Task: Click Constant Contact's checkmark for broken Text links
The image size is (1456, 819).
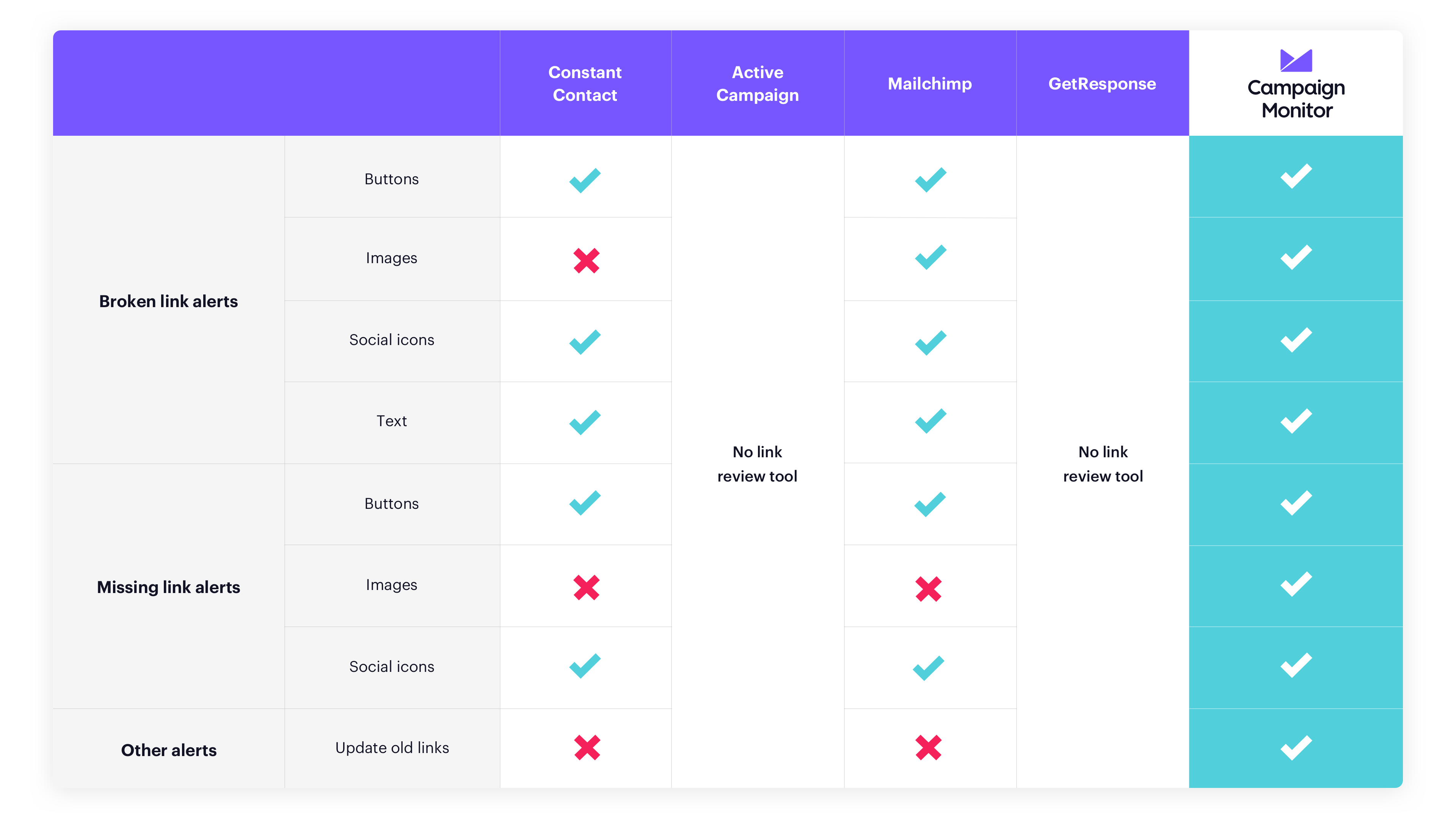Action: coord(585,422)
